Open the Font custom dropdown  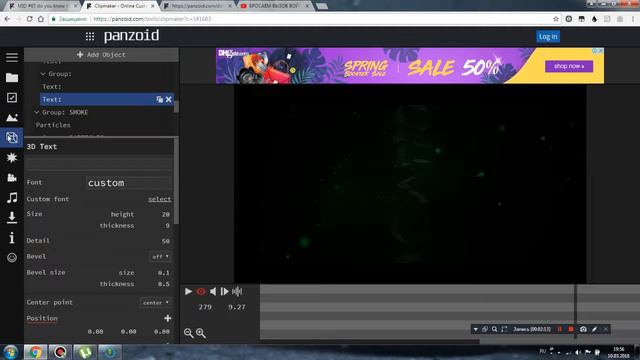pos(129,183)
